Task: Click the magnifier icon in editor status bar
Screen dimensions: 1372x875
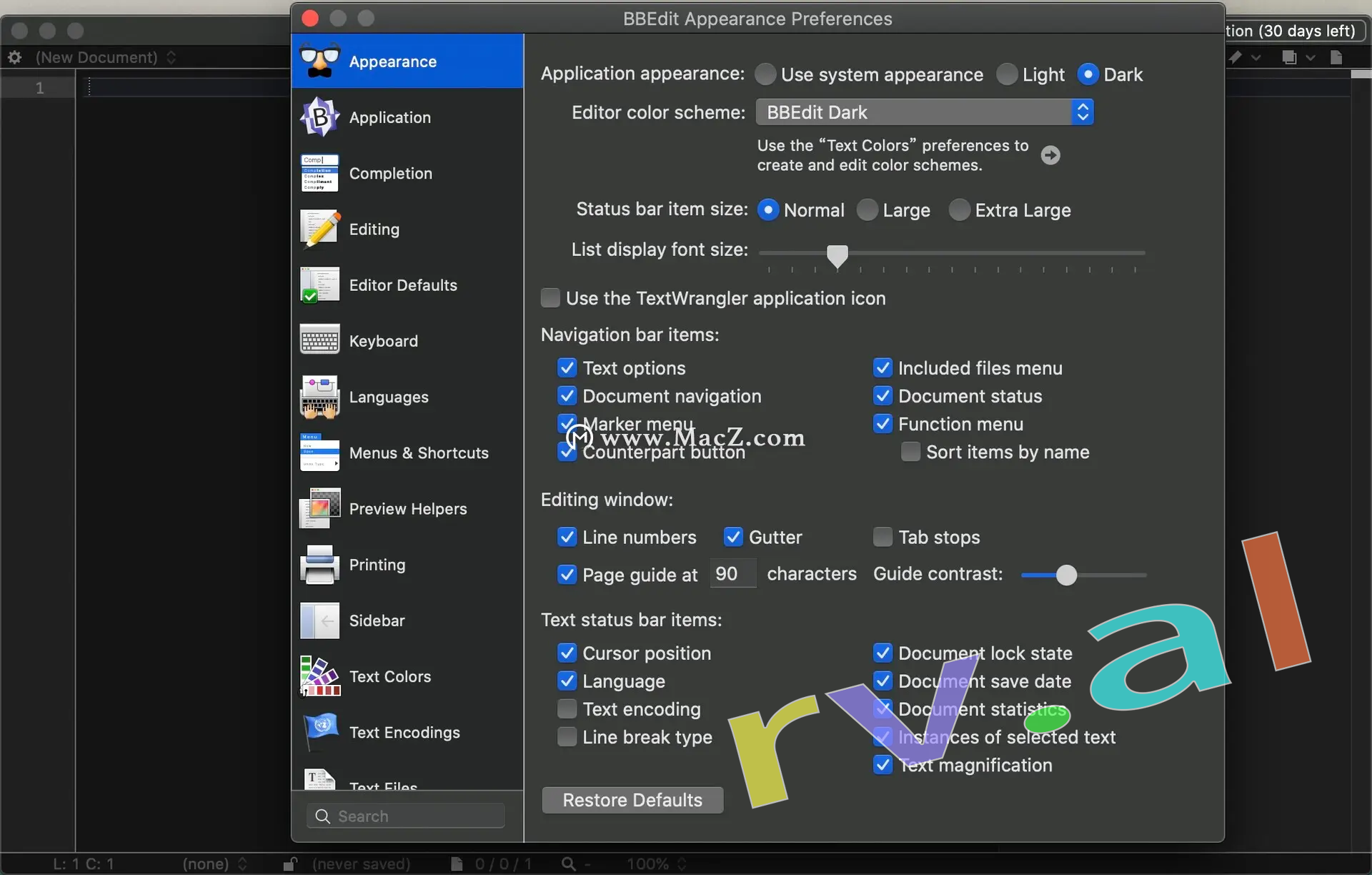Action: tap(569, 864)
